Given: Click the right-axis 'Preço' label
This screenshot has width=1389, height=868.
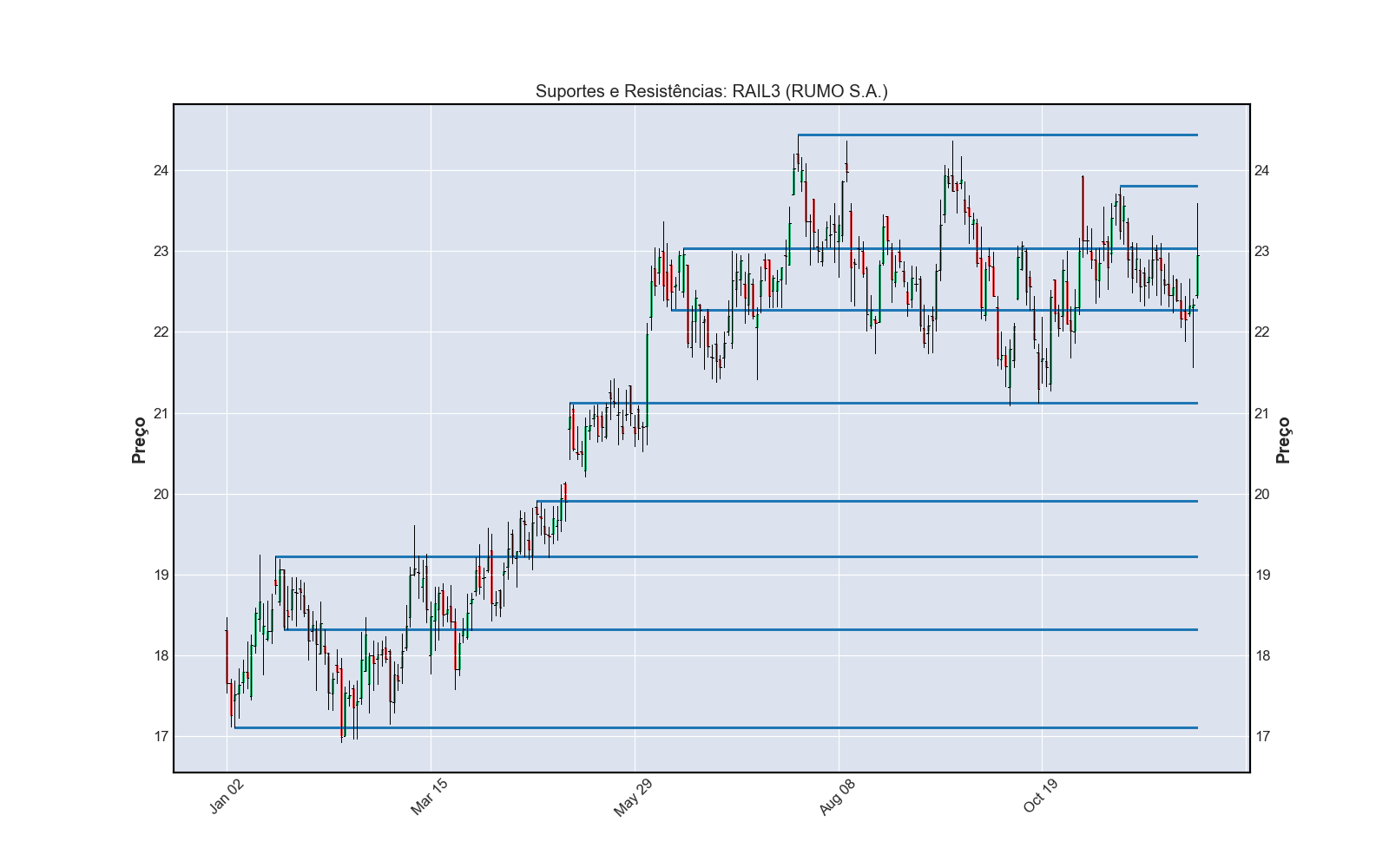Looking at the screenshot, I should 1283,440.
